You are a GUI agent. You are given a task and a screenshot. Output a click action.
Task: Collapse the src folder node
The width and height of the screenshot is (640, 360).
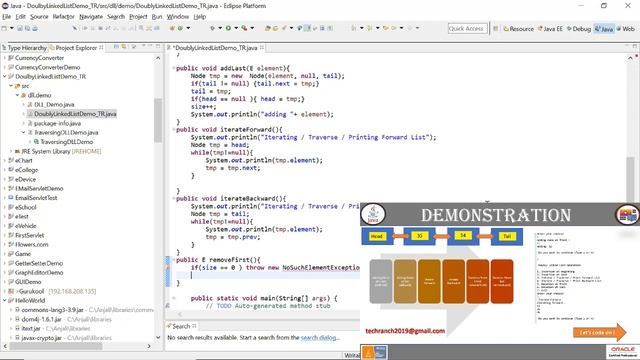pos(11,86)
